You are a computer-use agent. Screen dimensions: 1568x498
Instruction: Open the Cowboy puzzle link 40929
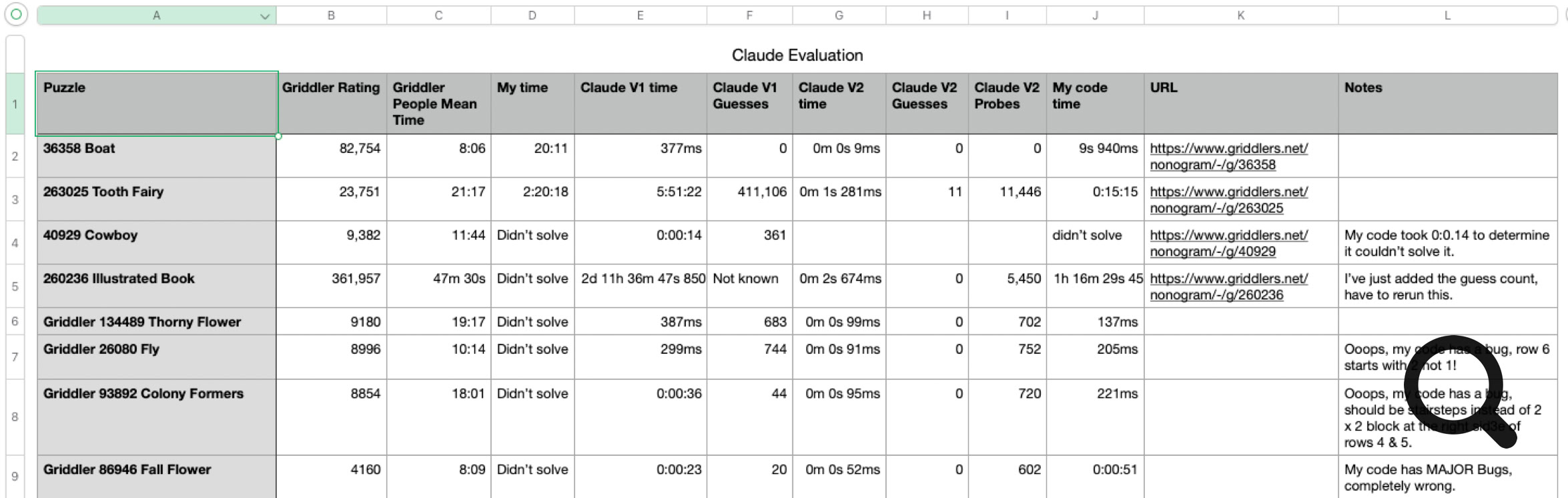[1228, 243]
